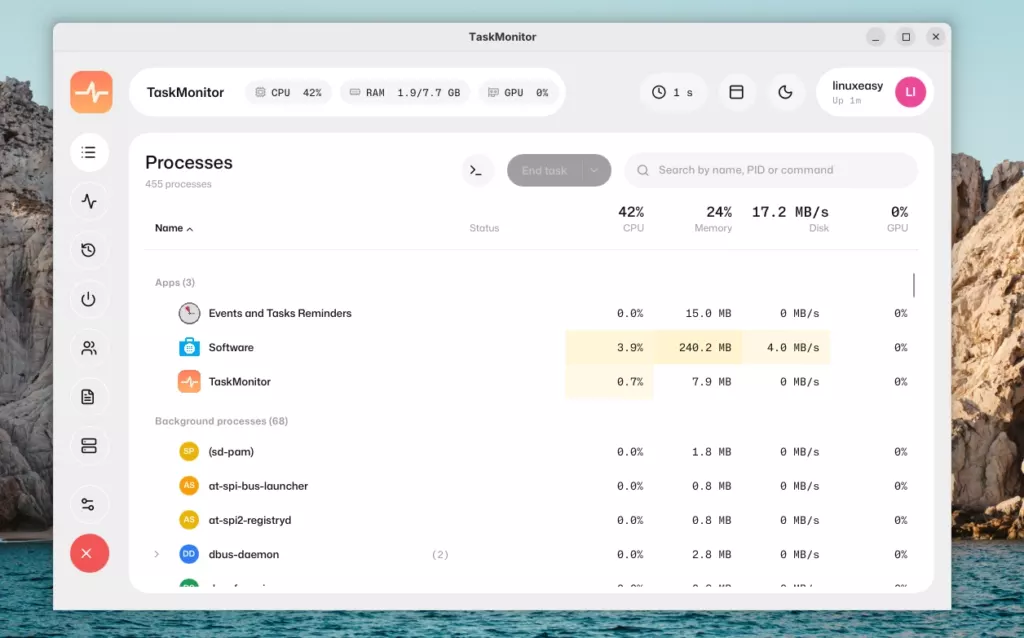
Task: Click the End task button
Action: 545,170
